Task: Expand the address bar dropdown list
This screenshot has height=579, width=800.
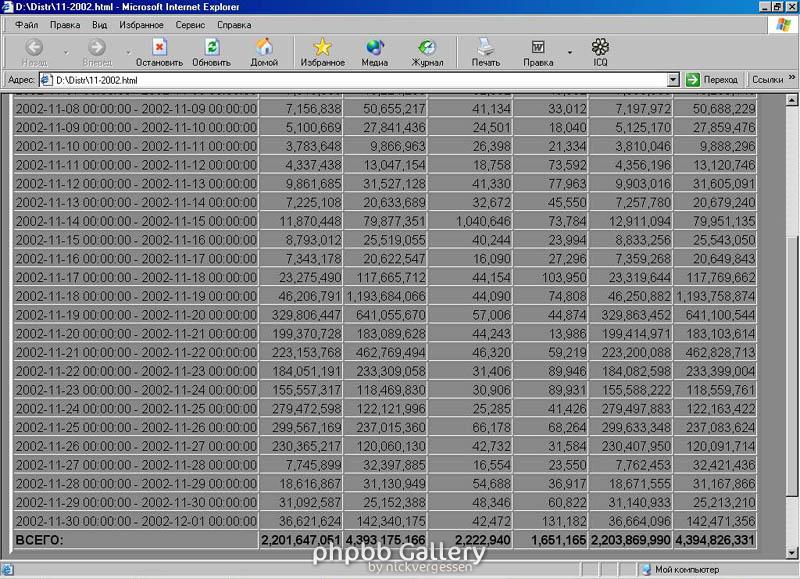Action: click(673, 80)
